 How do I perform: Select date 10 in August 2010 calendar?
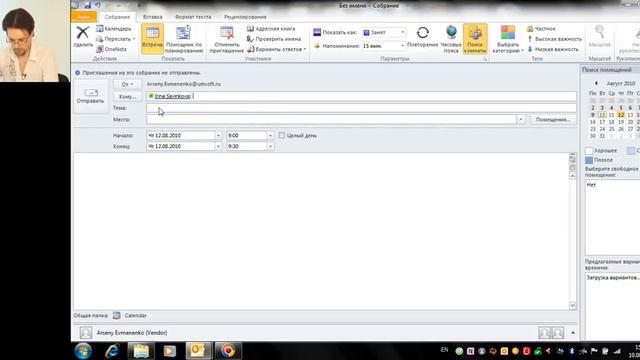click(602, 115)
